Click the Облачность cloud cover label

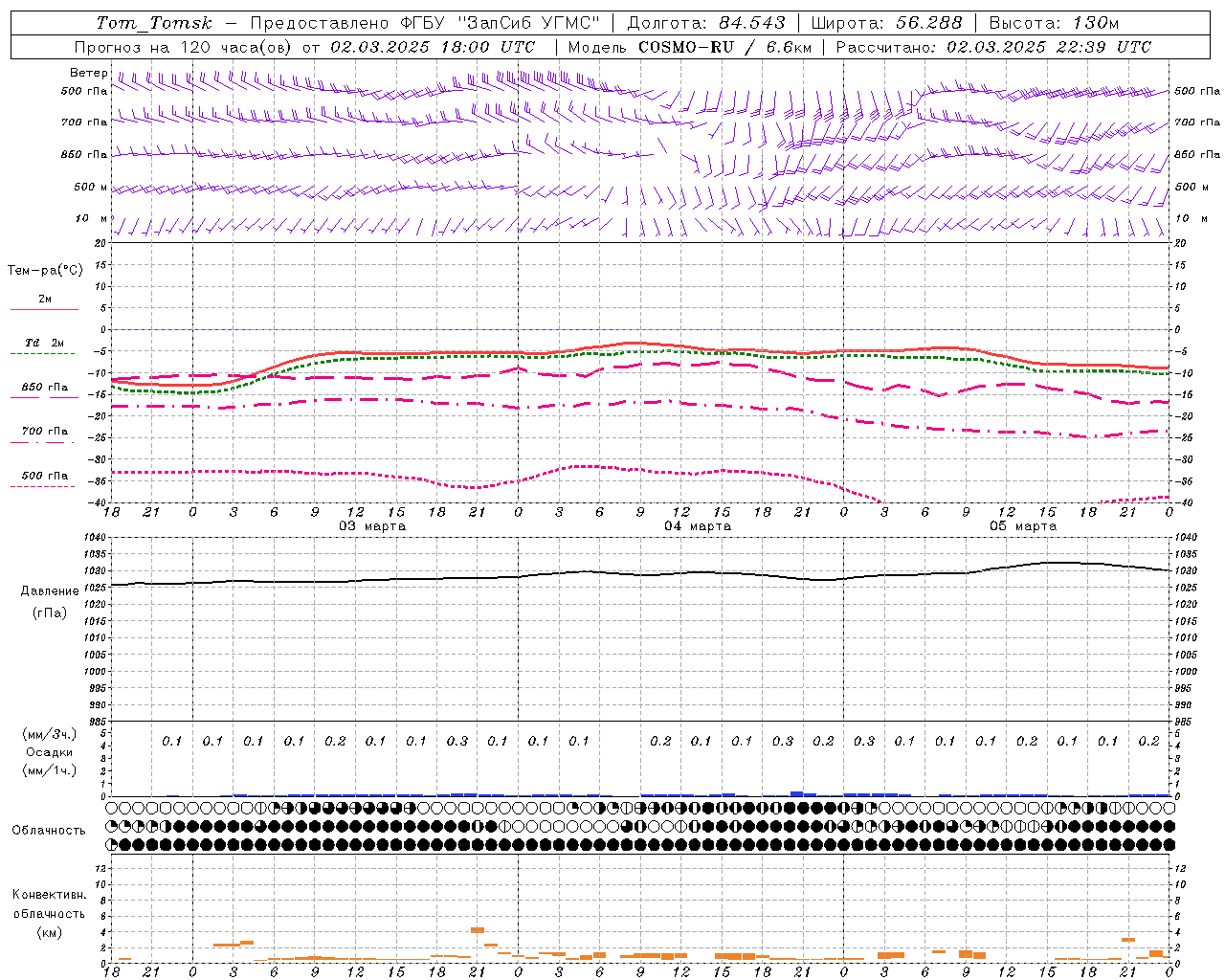[49, 831]
